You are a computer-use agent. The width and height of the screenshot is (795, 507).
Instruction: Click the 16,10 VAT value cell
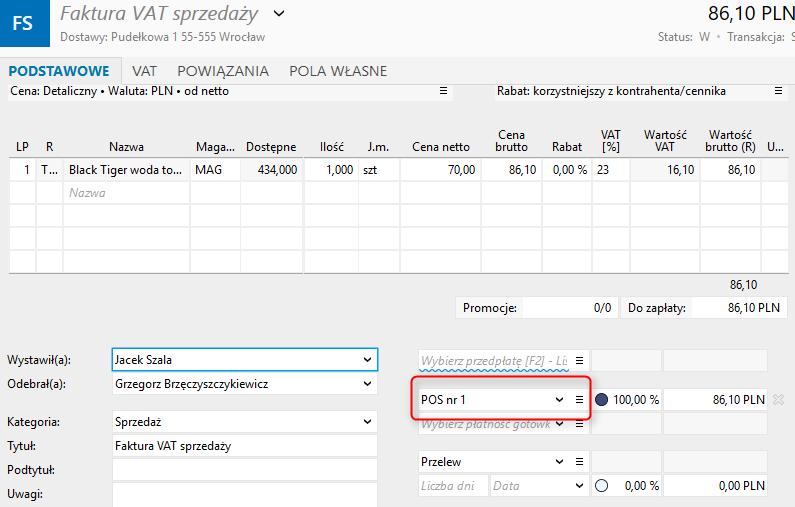[665, 170]
